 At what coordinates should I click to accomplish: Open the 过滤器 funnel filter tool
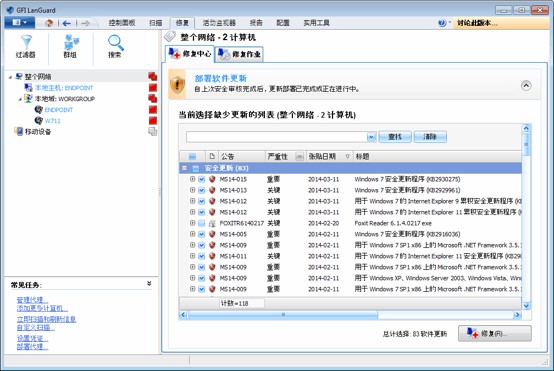pyautogui.click(x=26, y=46)
